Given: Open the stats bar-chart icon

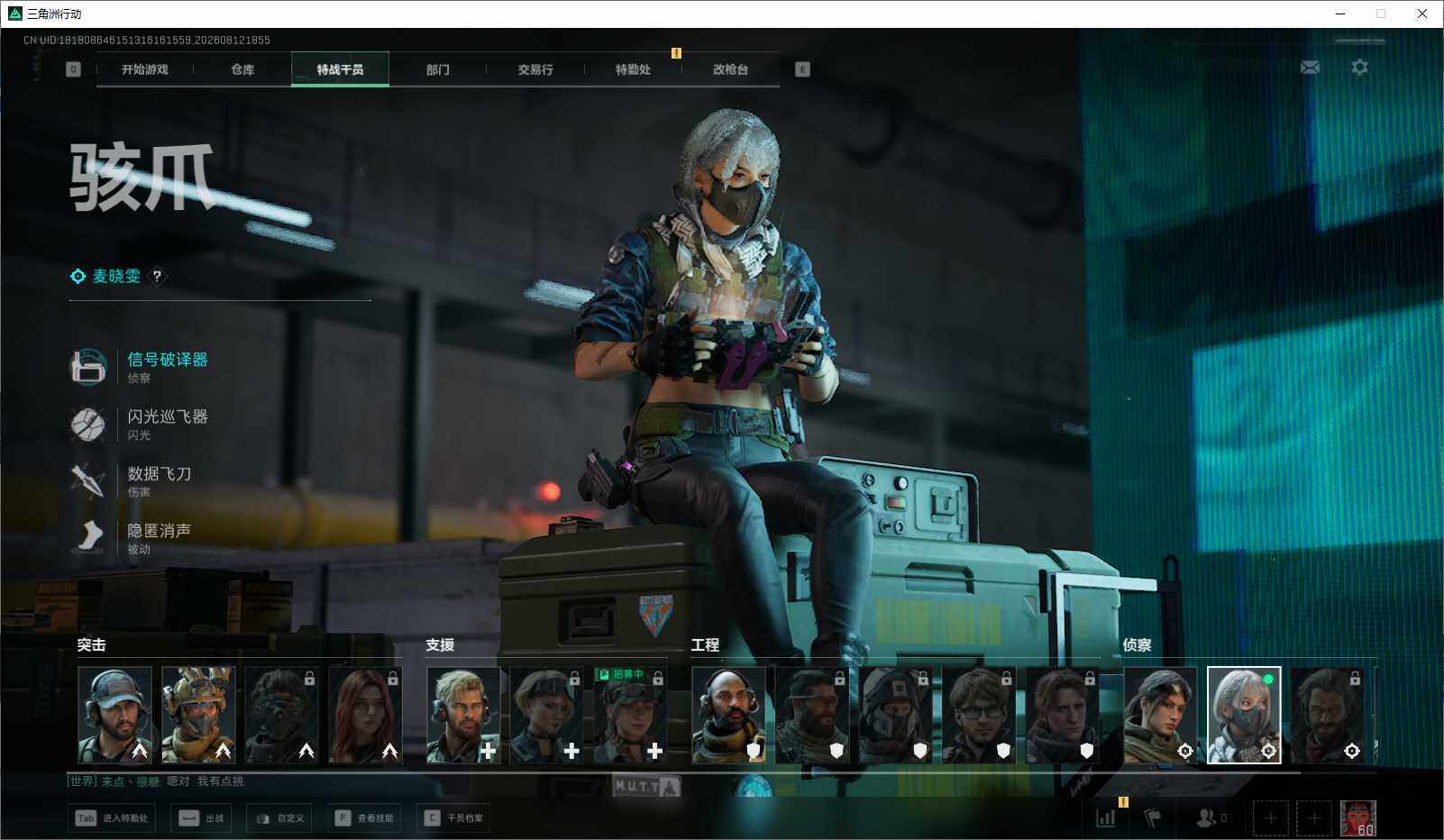Looking at the screenshot, I should 1106,818.
